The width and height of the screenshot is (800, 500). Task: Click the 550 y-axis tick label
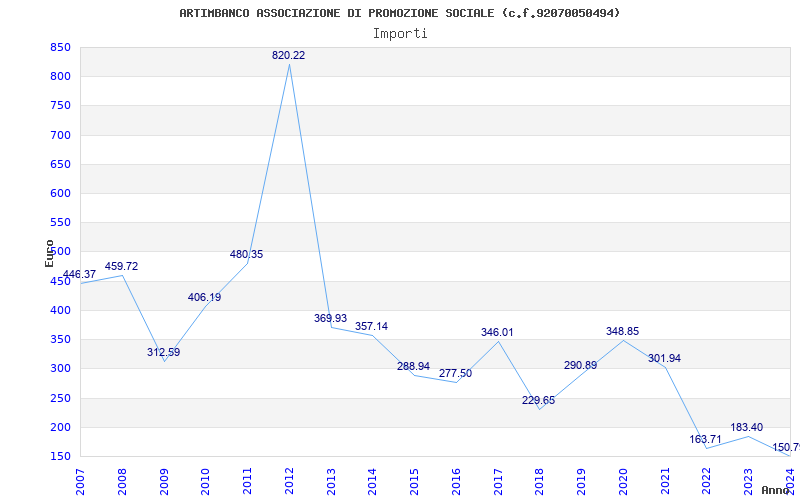pos(60,222)
